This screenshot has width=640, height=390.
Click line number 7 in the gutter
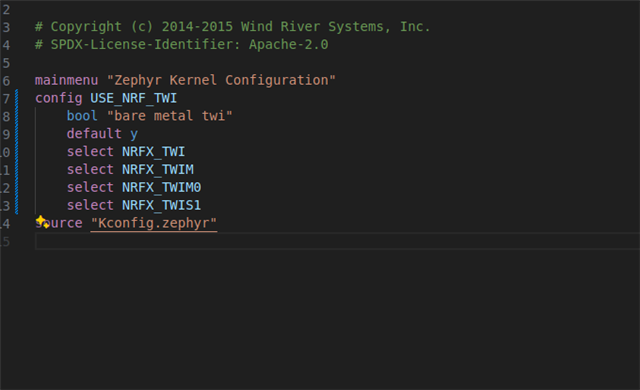click(x=6, y=99)
